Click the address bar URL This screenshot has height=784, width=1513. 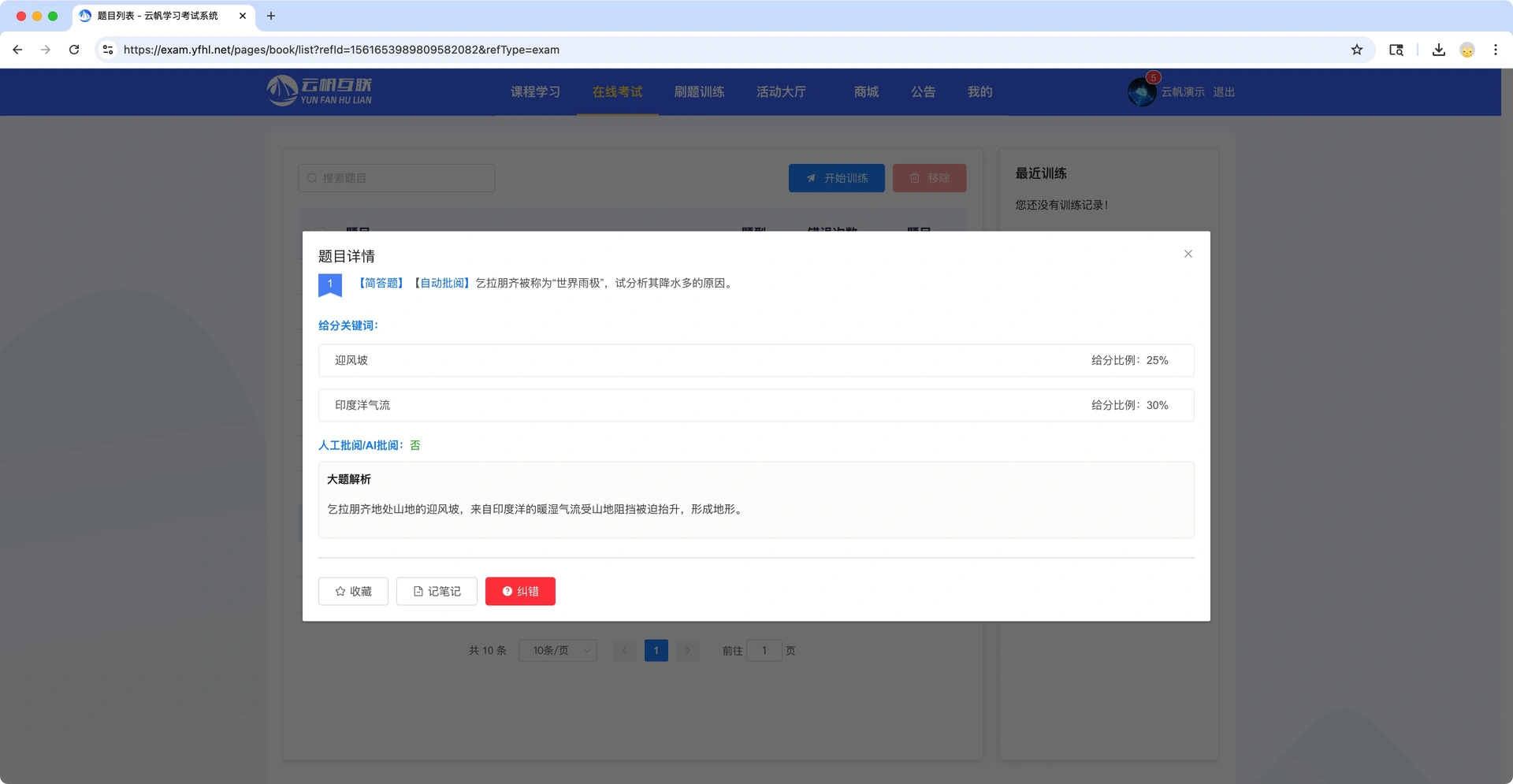[x=341, y=50]
